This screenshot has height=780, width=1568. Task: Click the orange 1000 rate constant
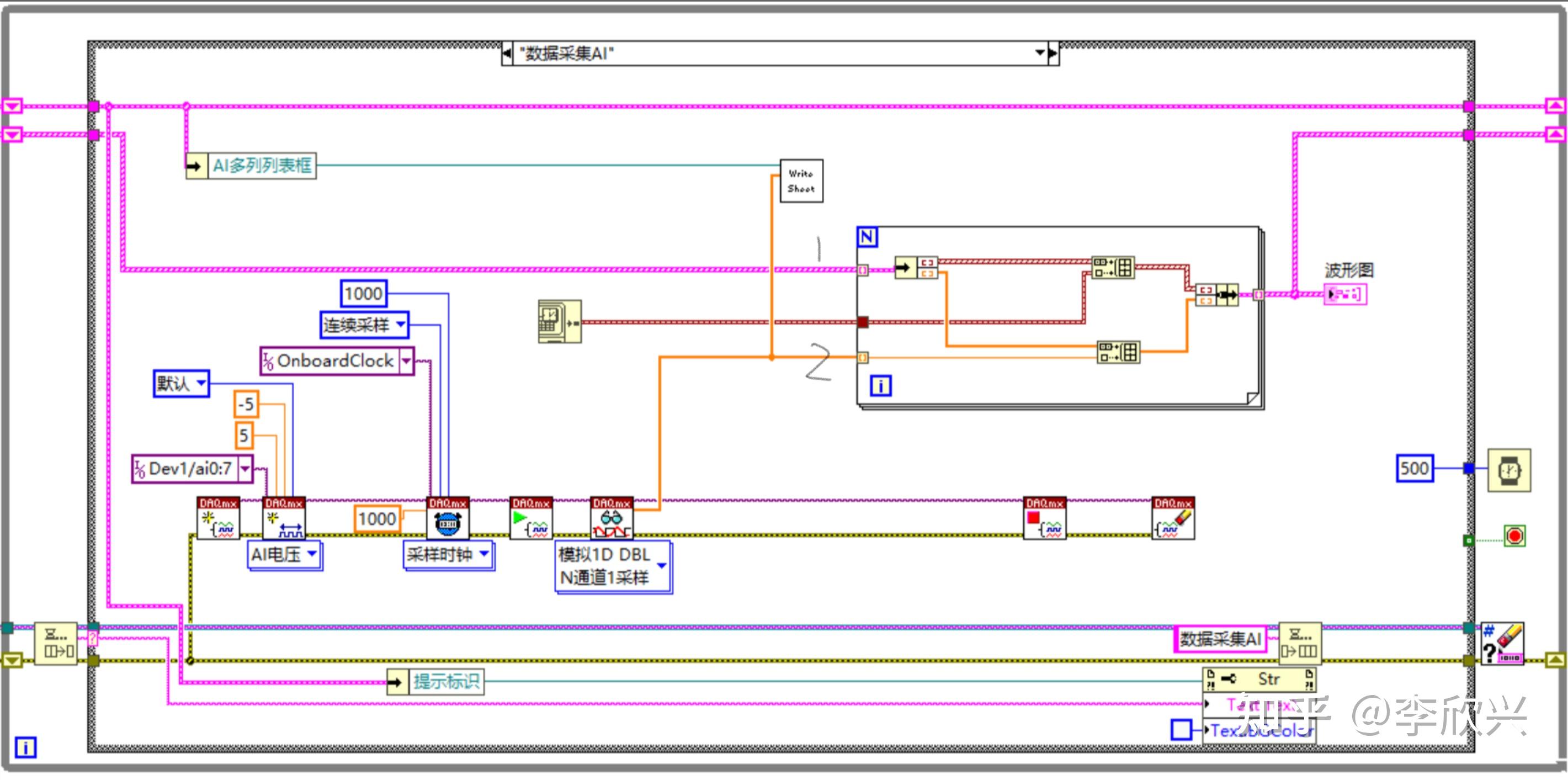tap(378, 519)
